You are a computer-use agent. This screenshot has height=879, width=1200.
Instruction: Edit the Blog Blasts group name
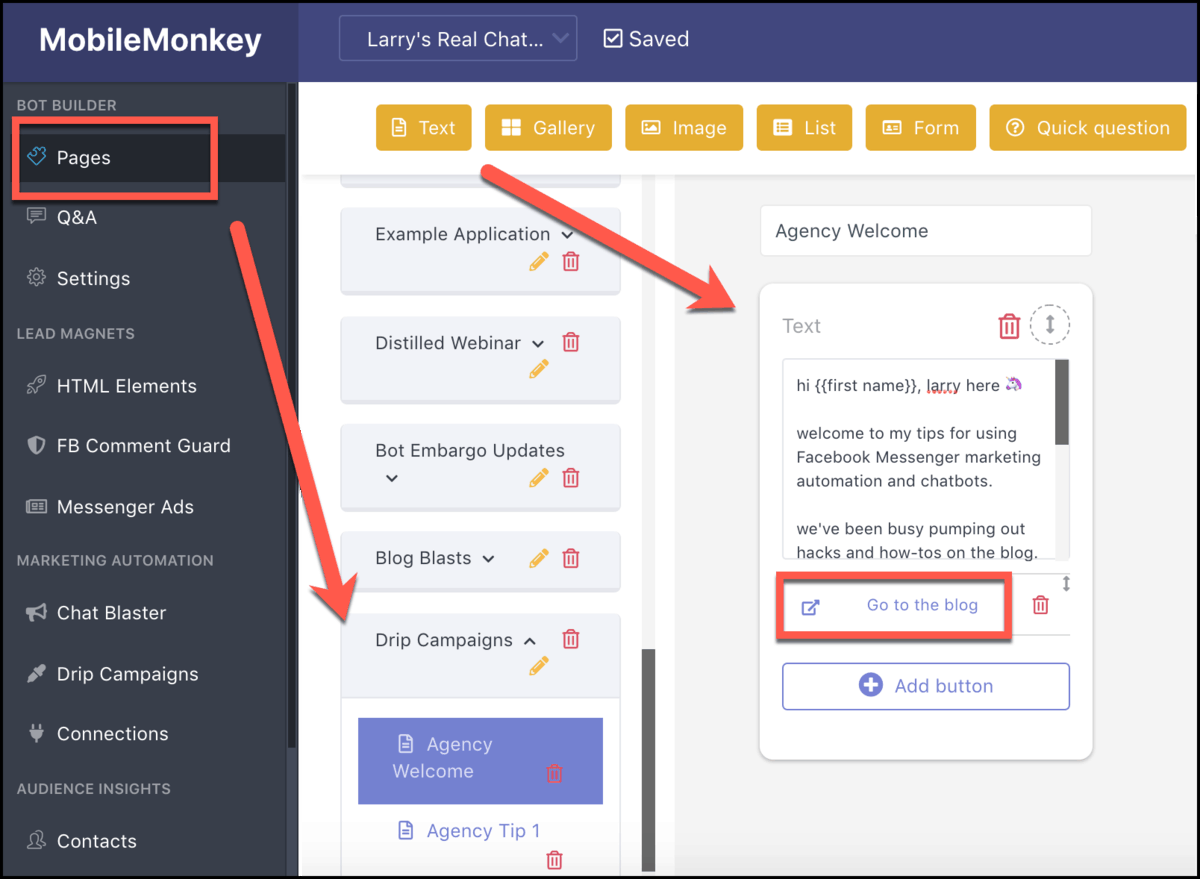point(539,558)
